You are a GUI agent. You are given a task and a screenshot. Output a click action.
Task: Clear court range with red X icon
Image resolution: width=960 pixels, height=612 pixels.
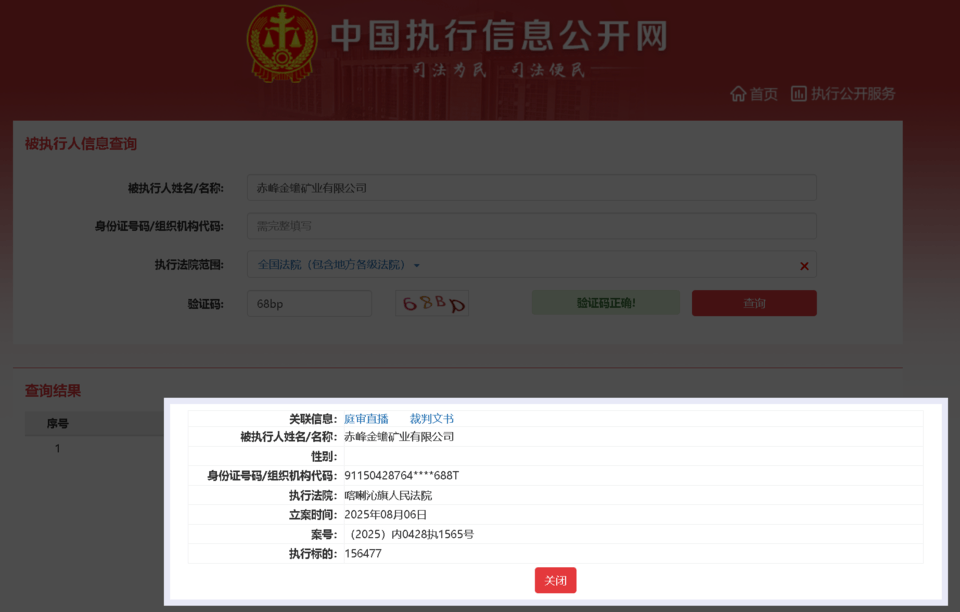click(804, 266)
